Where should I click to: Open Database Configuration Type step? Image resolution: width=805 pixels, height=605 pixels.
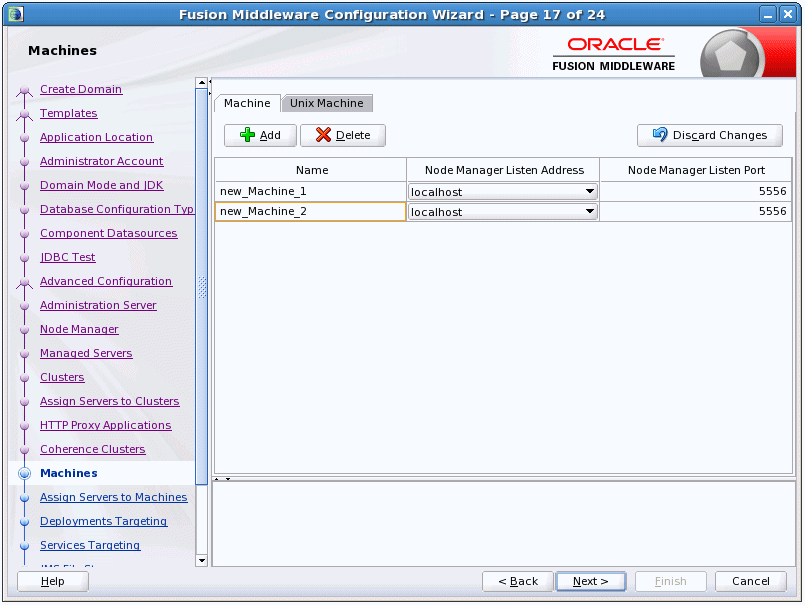click(x=117, y=209)
